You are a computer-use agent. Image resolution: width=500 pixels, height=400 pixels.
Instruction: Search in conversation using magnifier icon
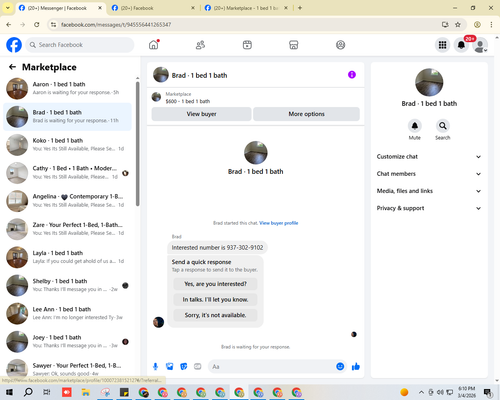[443, 126]
